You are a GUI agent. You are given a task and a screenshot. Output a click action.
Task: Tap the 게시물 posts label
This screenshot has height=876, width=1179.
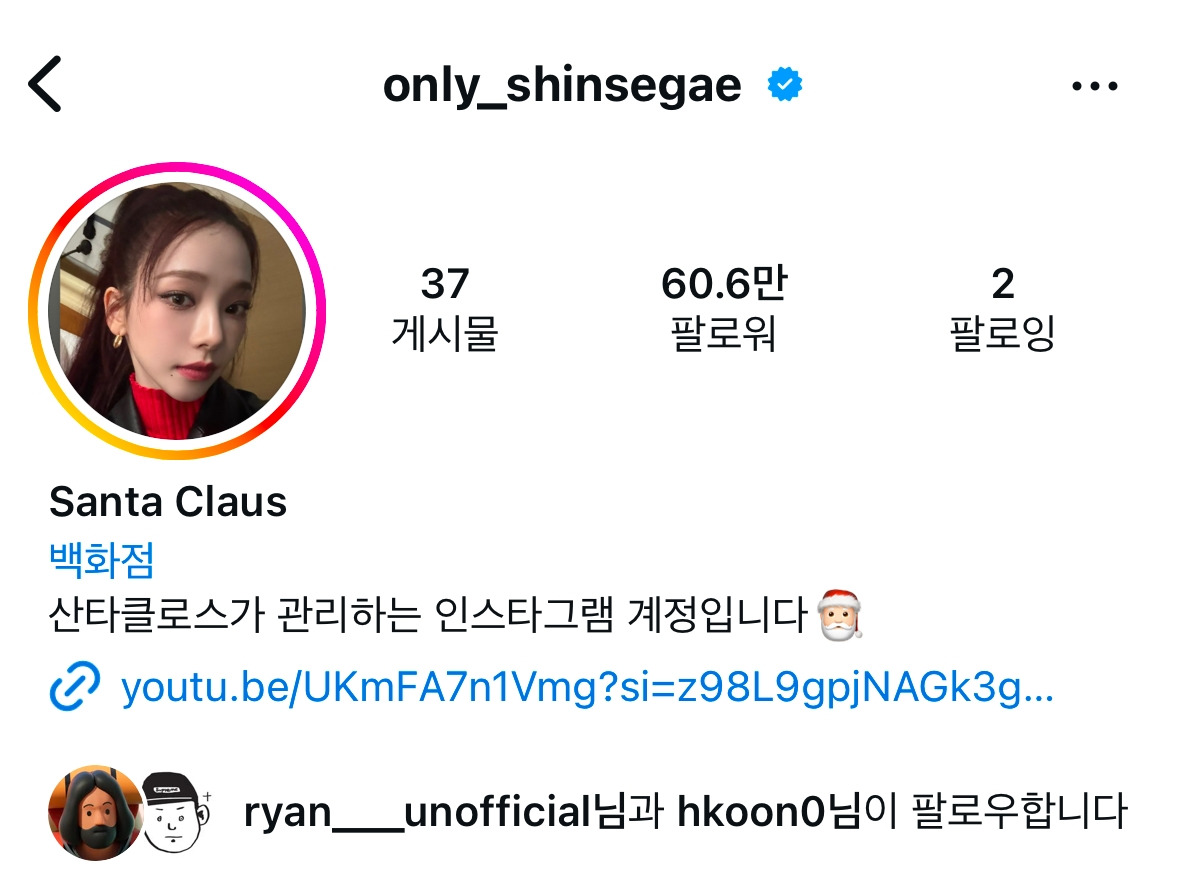[x=445, y=333]
